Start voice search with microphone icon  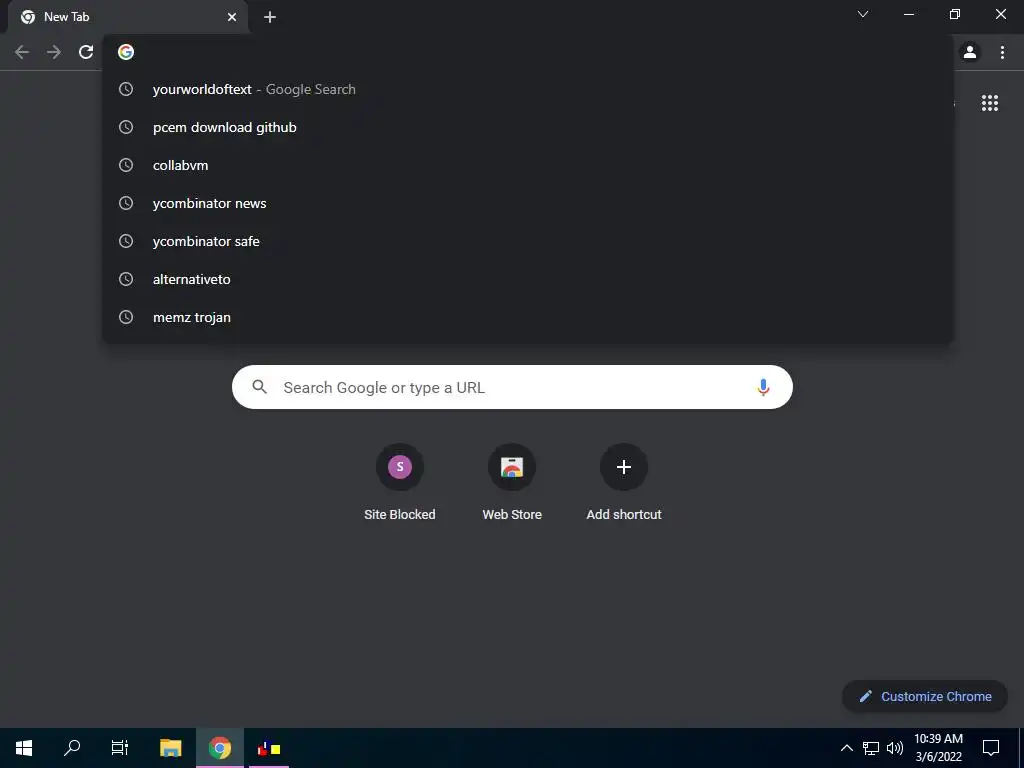[x=763, y=387]
